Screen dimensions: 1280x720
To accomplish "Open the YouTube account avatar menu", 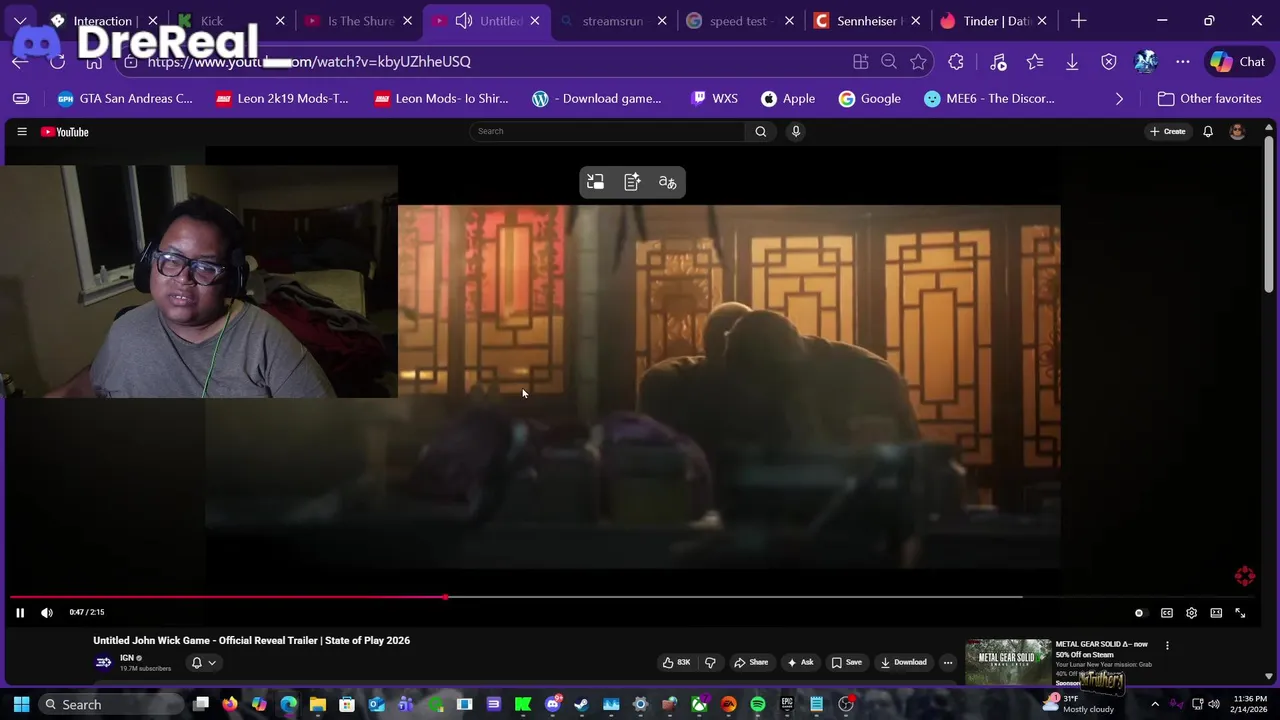I will [x=1237, y=131].
